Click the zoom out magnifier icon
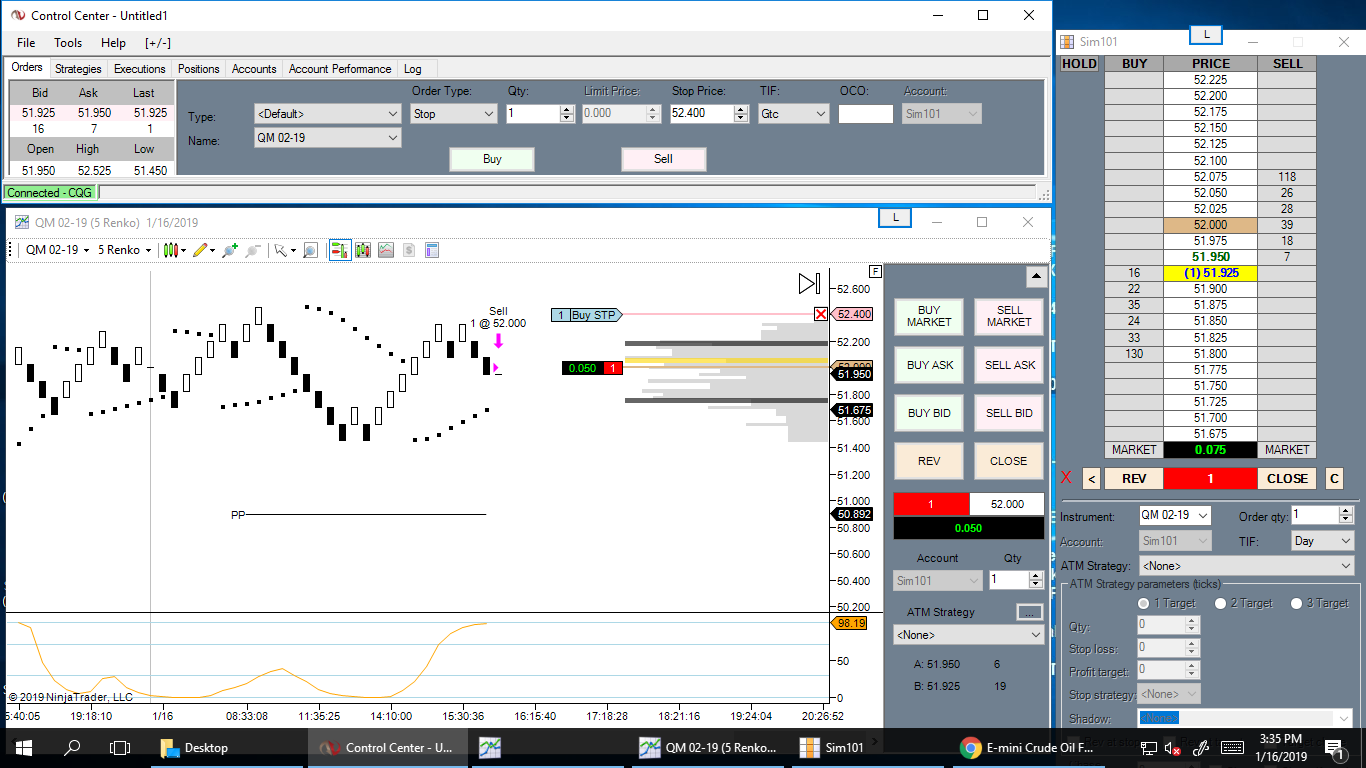The image size is (1366, 768). click(x=253, y=250)
